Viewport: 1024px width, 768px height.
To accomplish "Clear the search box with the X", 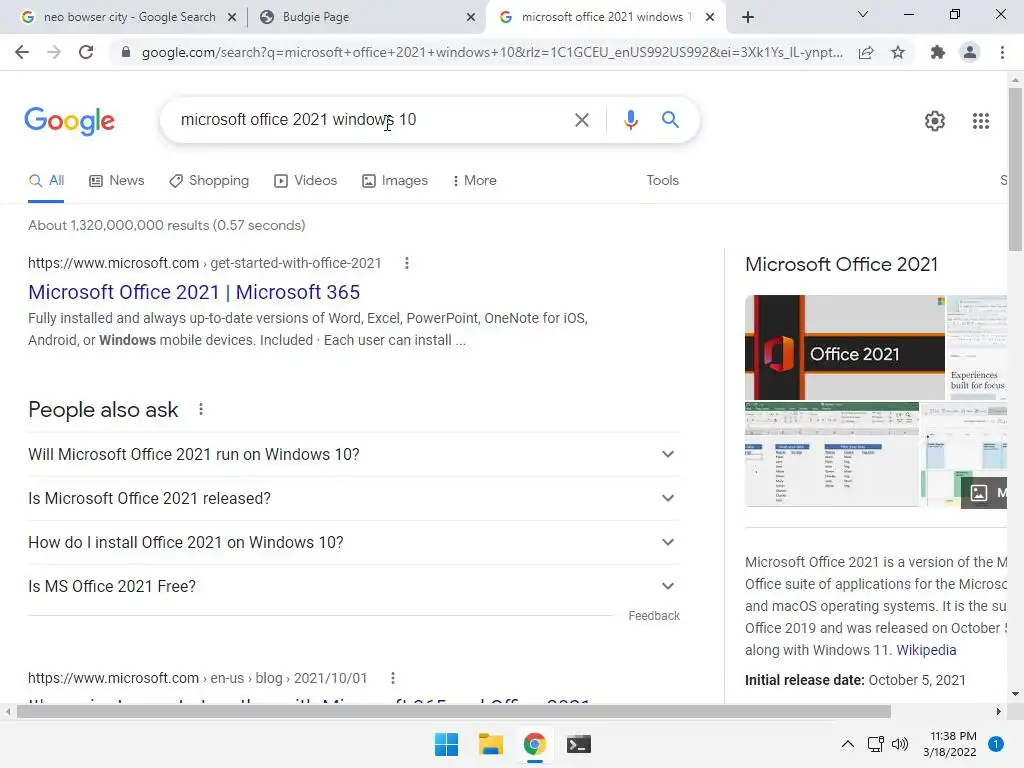I will (581, 120).
